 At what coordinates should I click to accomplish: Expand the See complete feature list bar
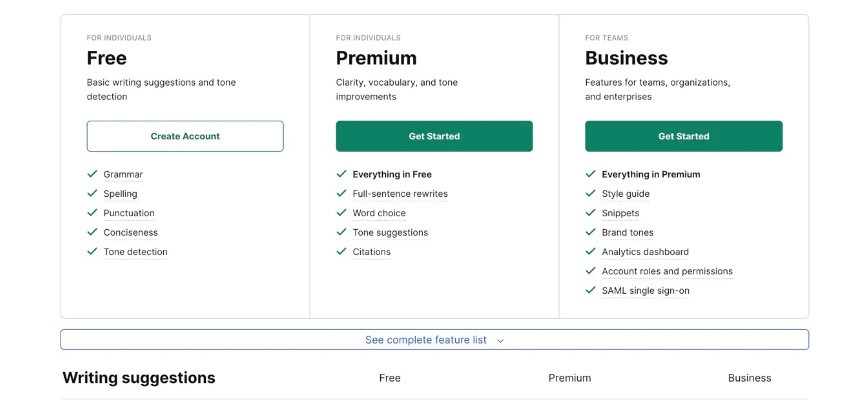tap(434, 340)
